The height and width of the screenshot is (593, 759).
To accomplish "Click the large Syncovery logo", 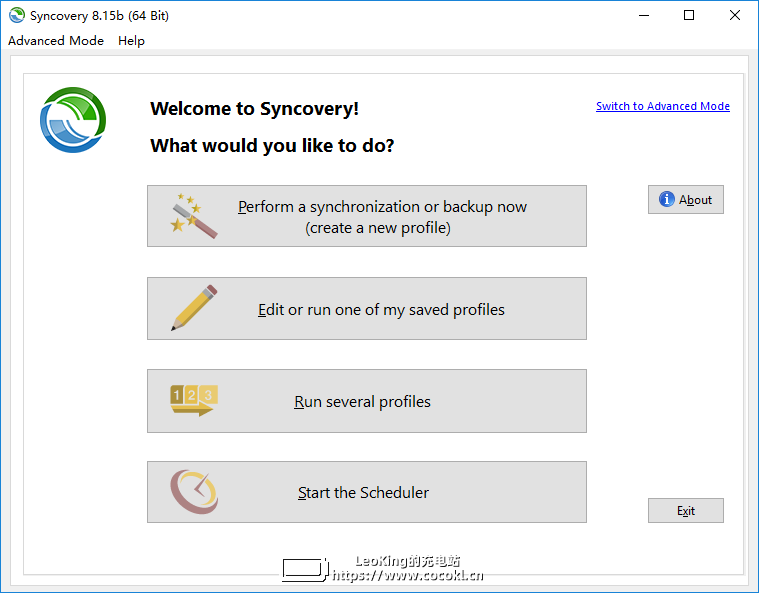I will (x=73, y=120).
